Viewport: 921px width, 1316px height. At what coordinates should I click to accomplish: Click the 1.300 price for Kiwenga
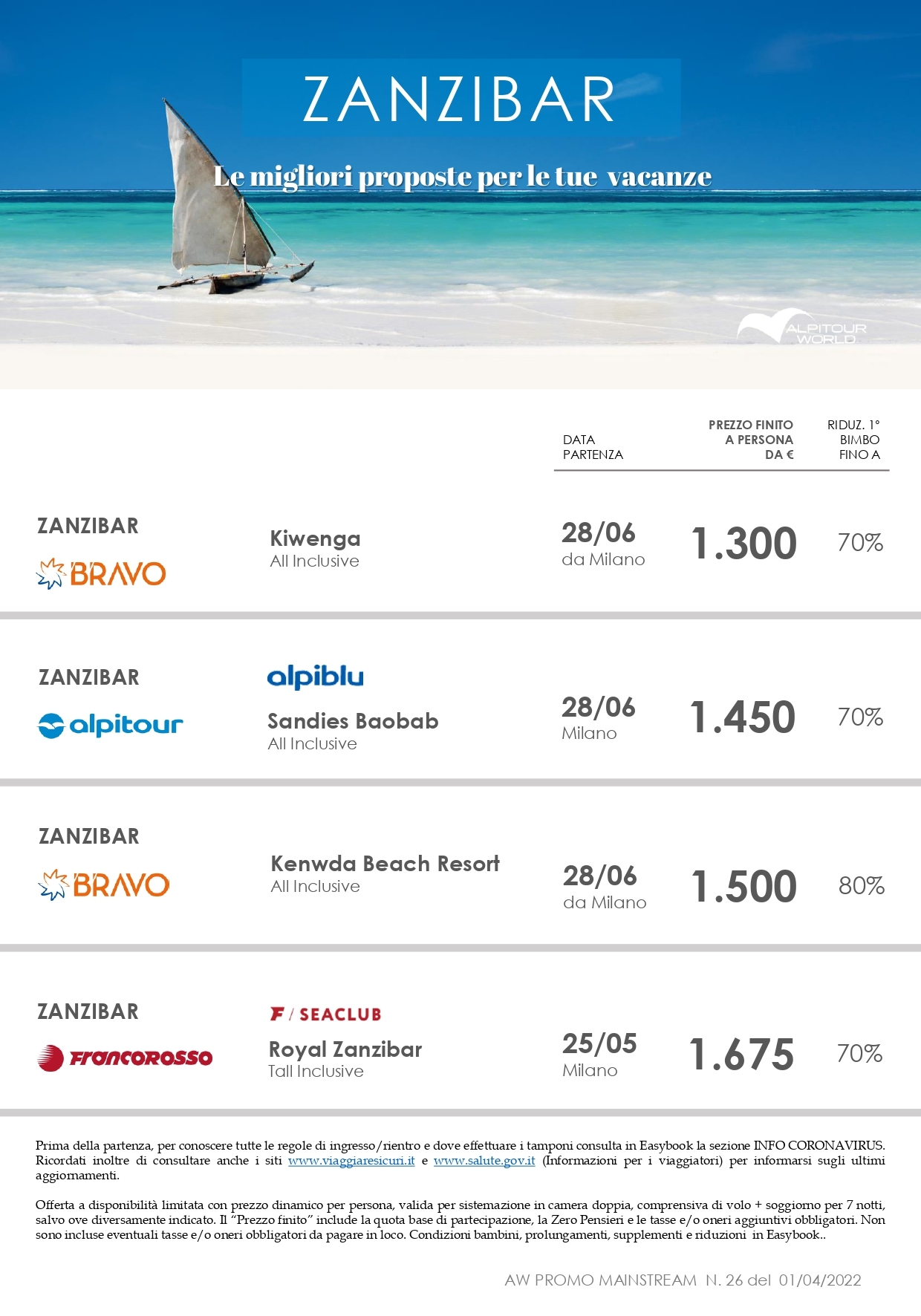pos(744,543)
